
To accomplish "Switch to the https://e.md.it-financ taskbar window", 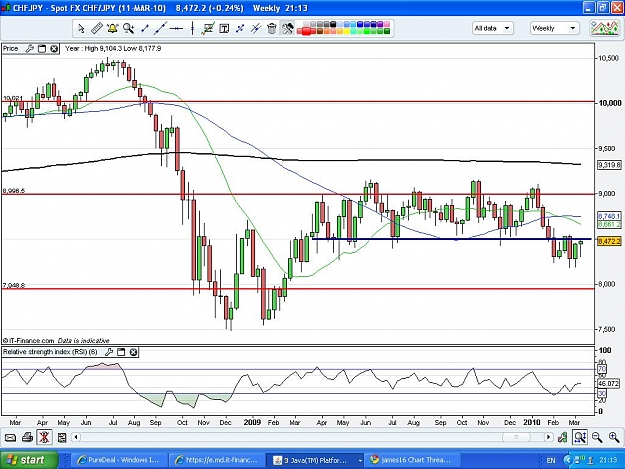I will pos(216,460).
